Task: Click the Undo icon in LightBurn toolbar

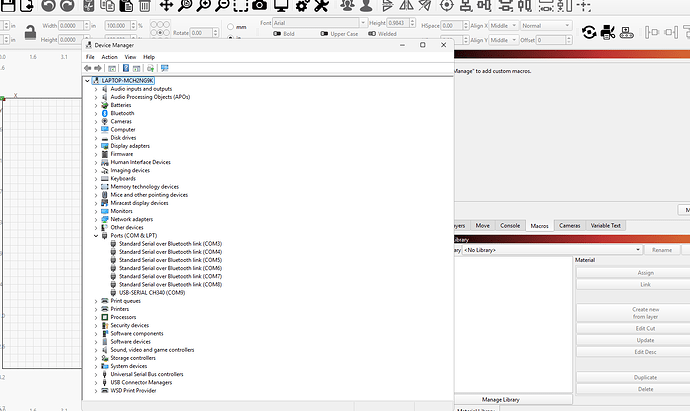Action: [x=48, y=6]
